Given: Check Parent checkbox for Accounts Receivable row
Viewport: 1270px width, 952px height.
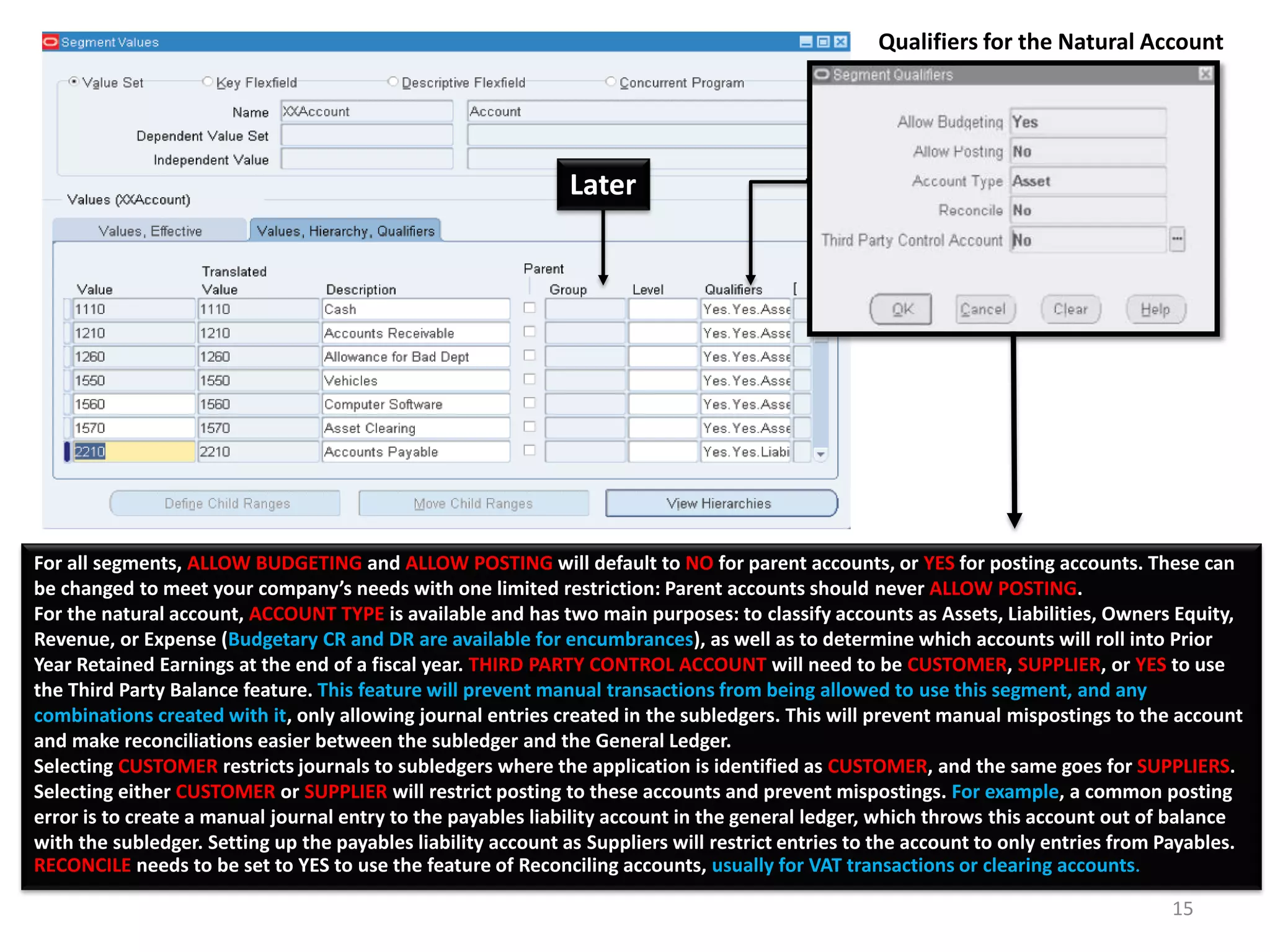Looking at the screenshot, I should [529, 331].
